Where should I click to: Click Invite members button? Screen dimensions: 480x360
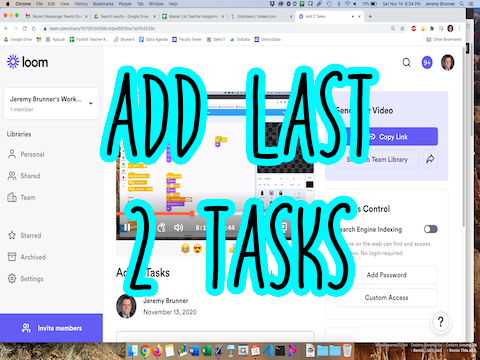pyautogui.click(x=51, y=328)
